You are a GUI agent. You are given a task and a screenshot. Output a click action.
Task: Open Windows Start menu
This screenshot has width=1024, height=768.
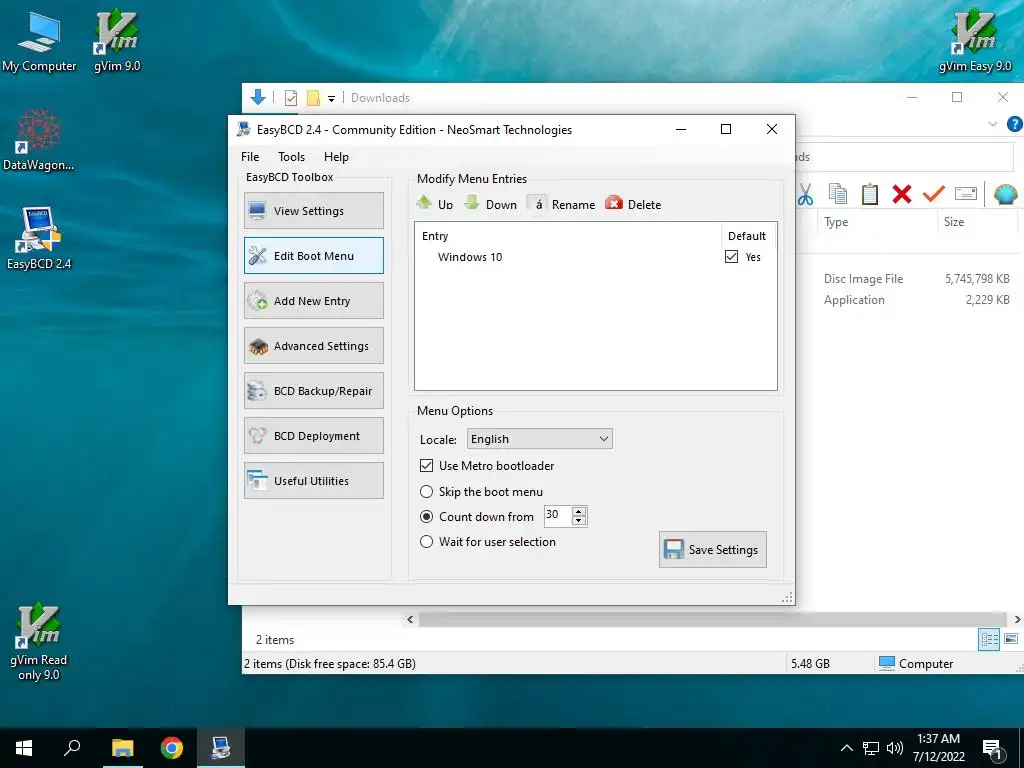[24, 748]
